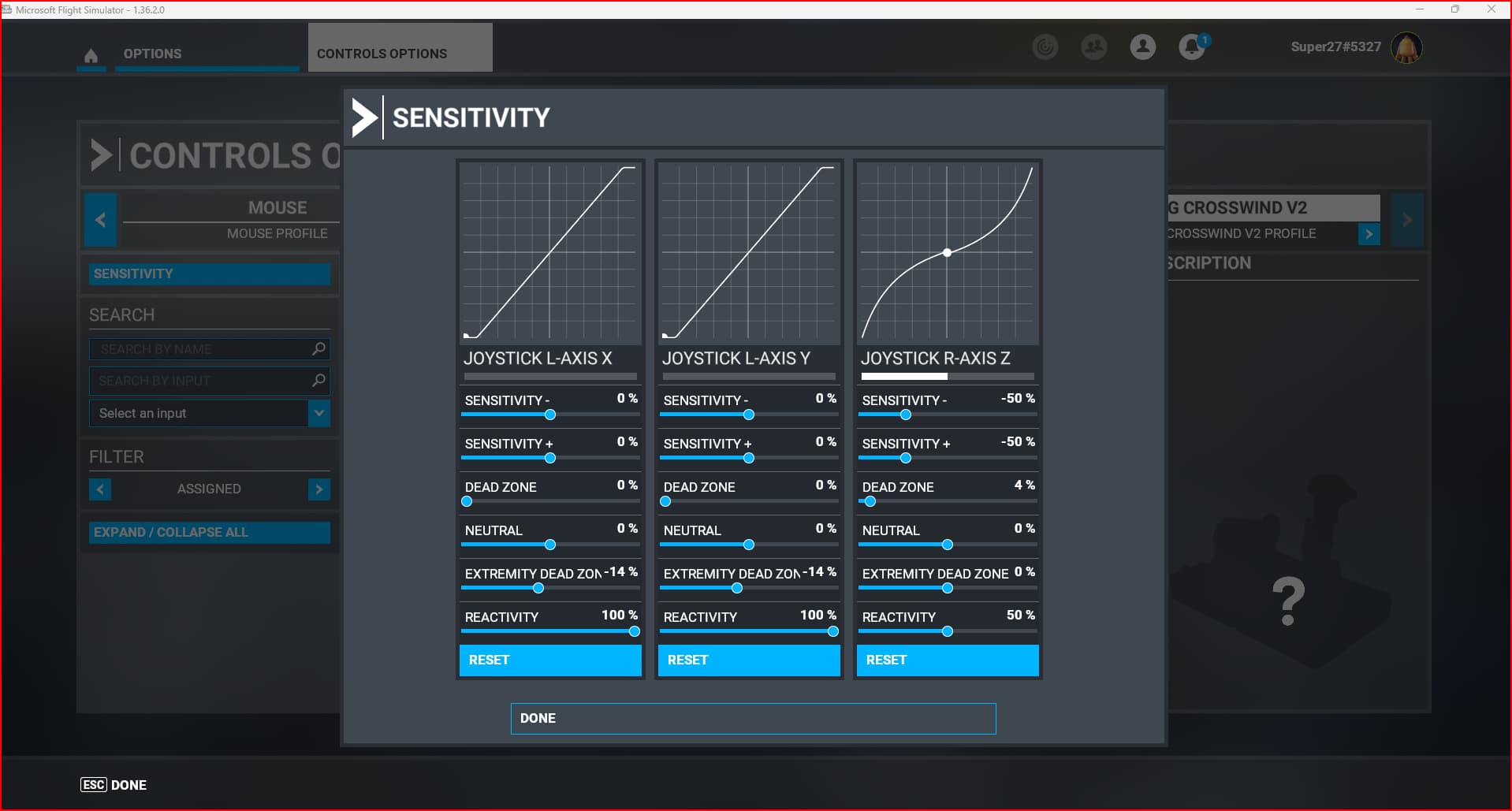This screenshot has width=1512, height=811.
Task: Click the Super27#5327 username
Action: (x=1335, y=47)
